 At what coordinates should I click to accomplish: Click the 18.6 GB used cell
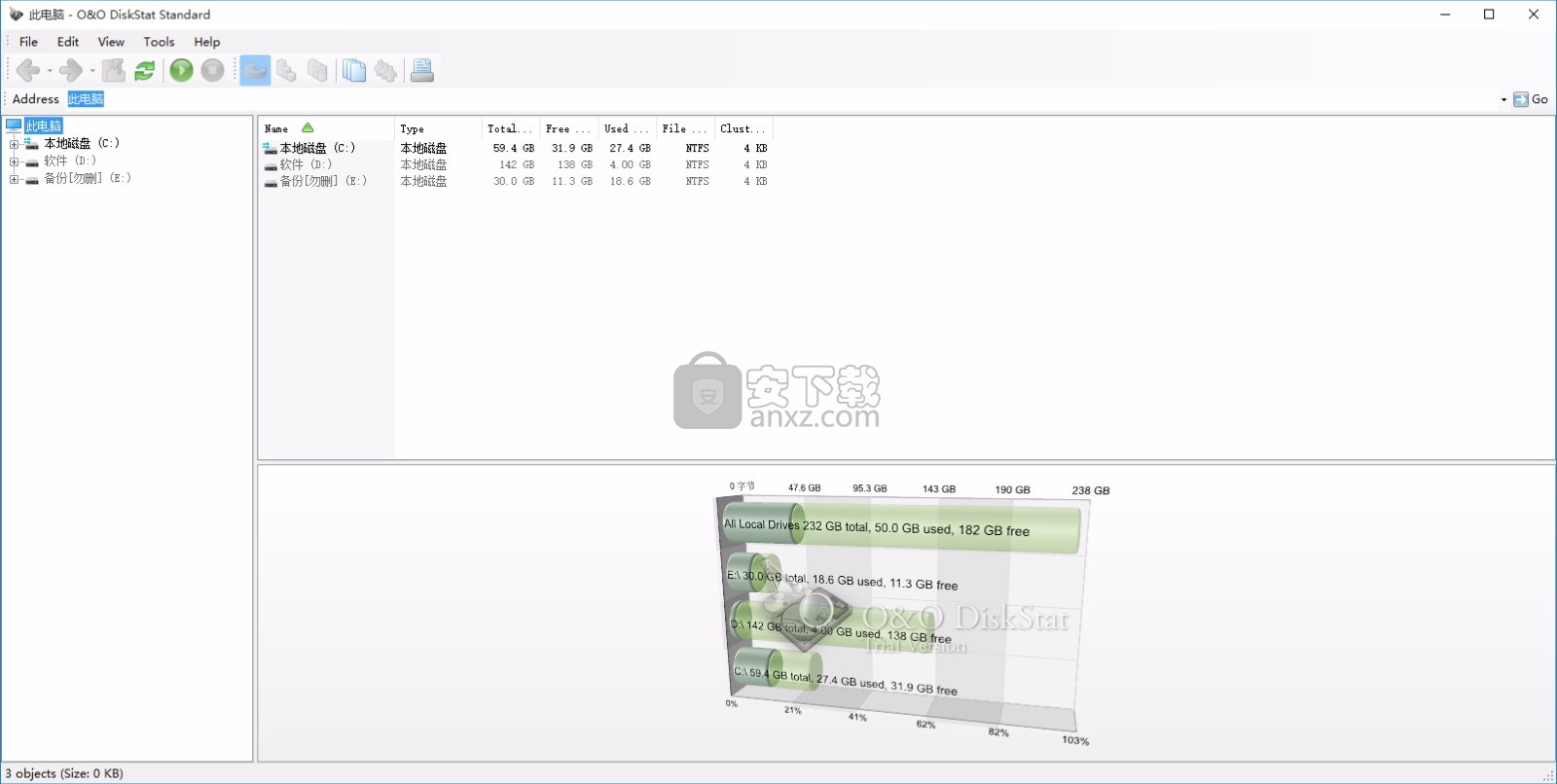click(x=631, y=181)
